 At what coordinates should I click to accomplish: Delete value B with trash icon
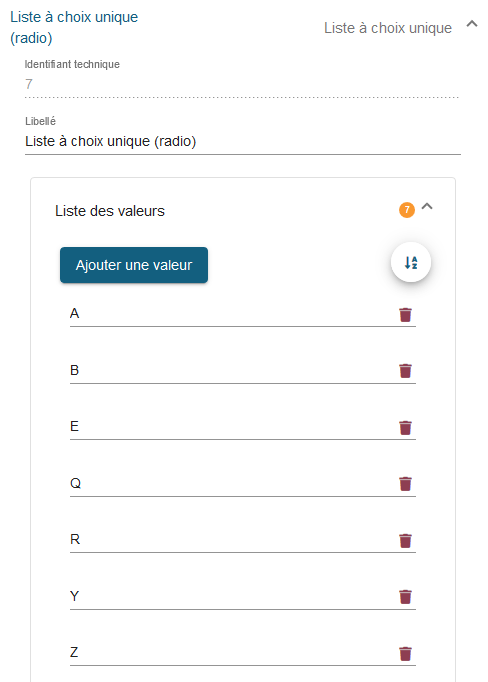point(405,371)
